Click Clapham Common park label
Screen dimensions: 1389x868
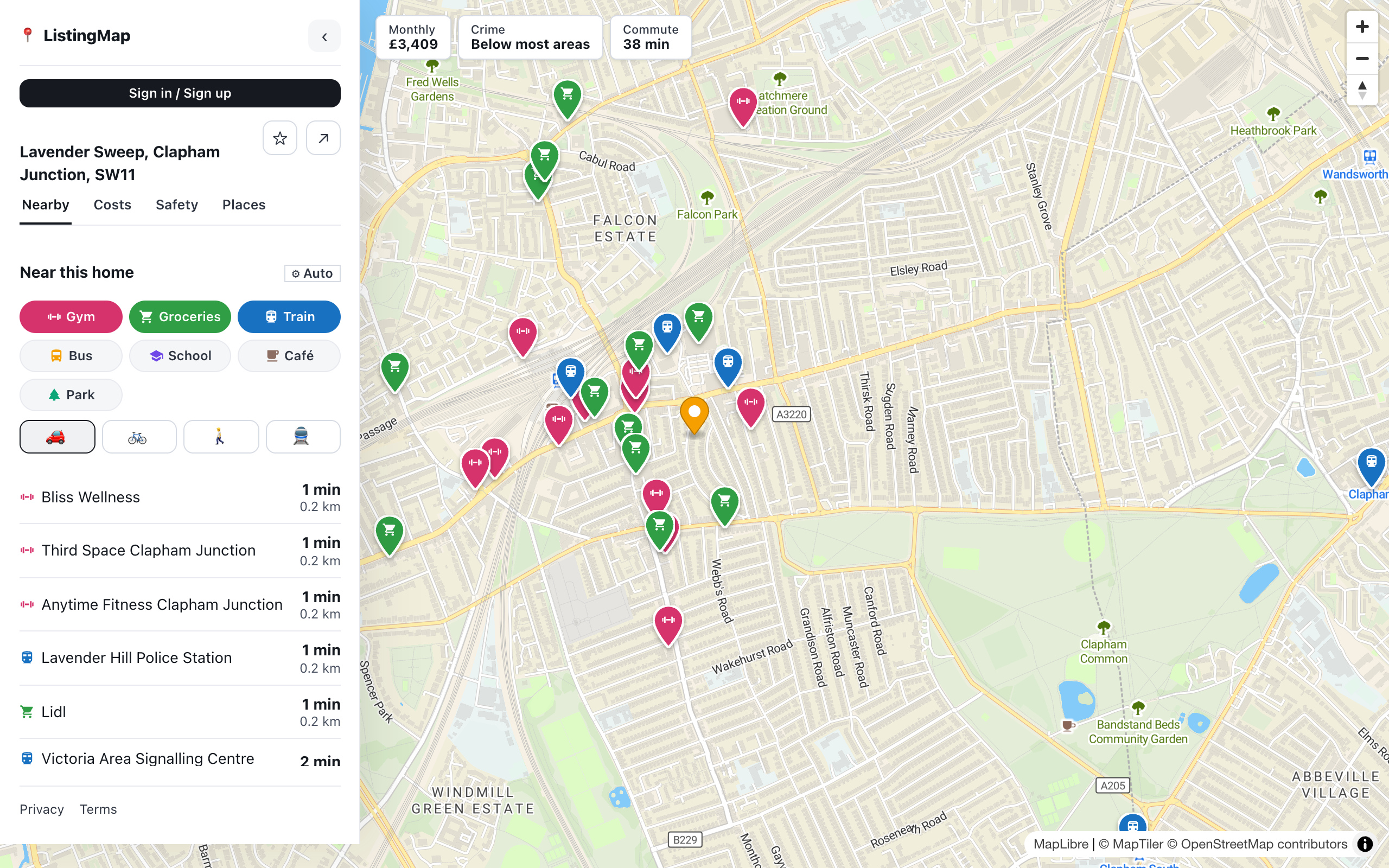point(1103,652)
